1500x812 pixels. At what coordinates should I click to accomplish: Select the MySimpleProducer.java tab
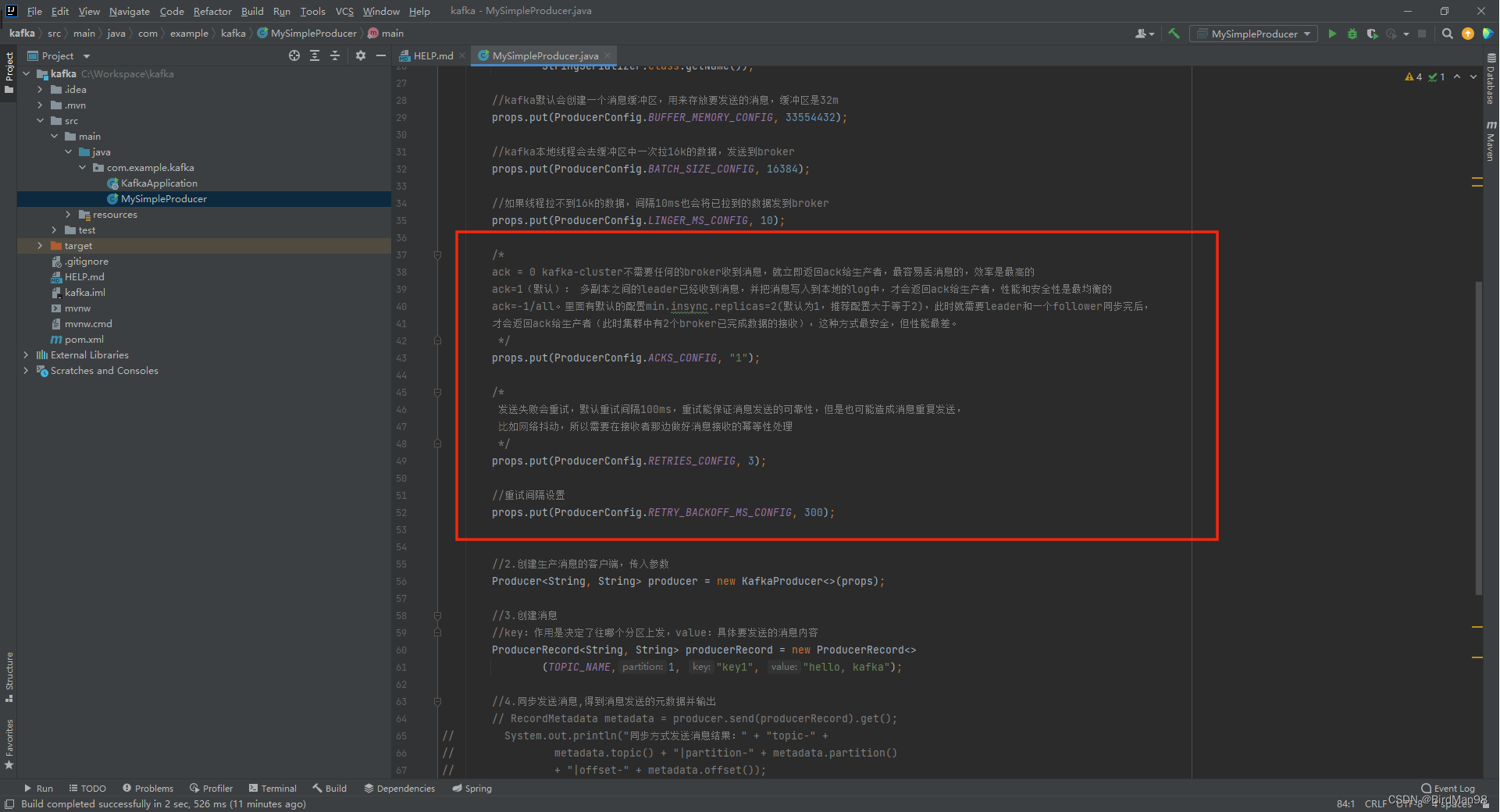(544, 55)
